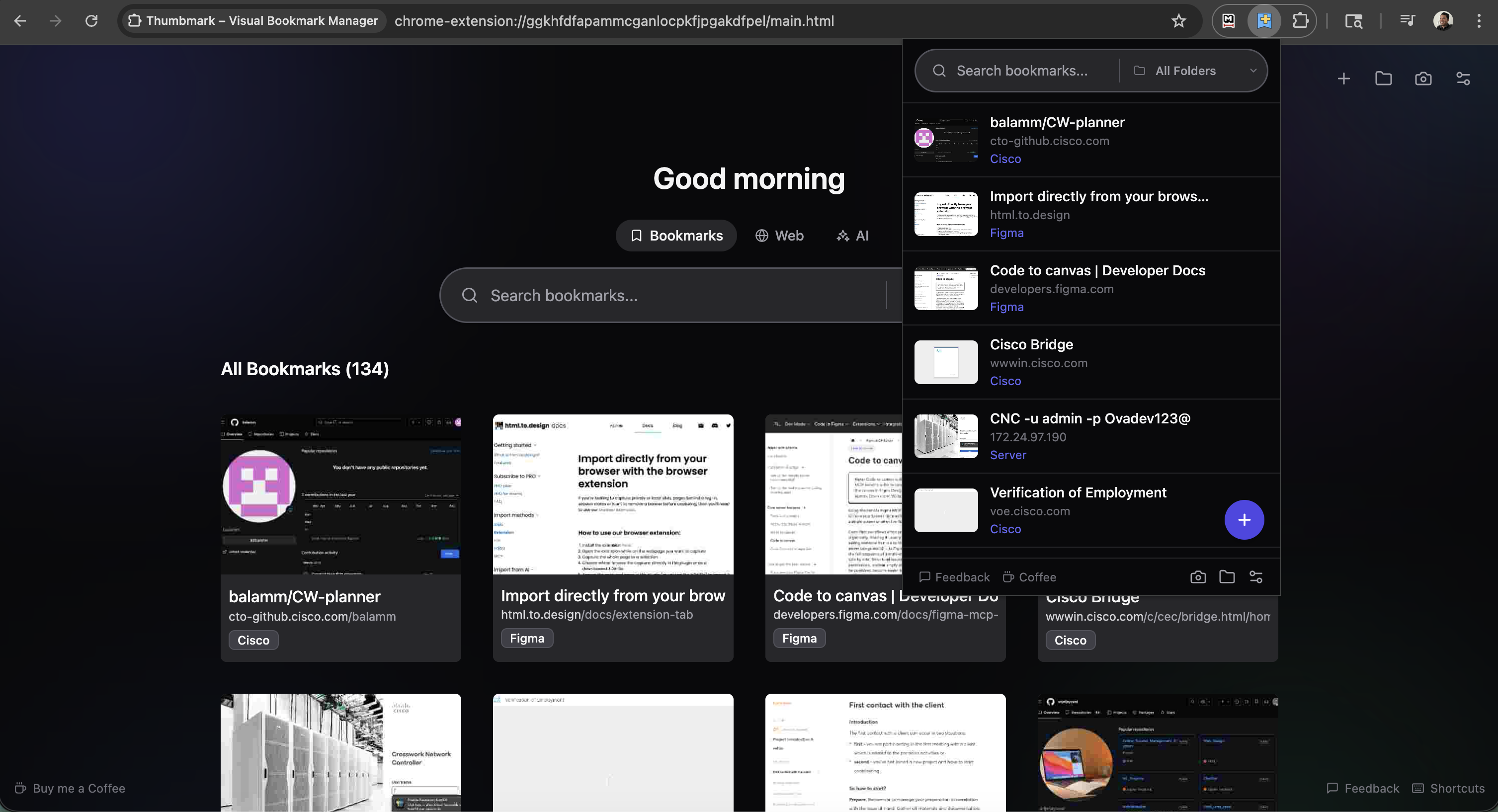Open the Chrome three-dot menu
Image resolution: width=1498 pixels, height=812 pixels.
pyautogui.click(x=1480, y=21)
